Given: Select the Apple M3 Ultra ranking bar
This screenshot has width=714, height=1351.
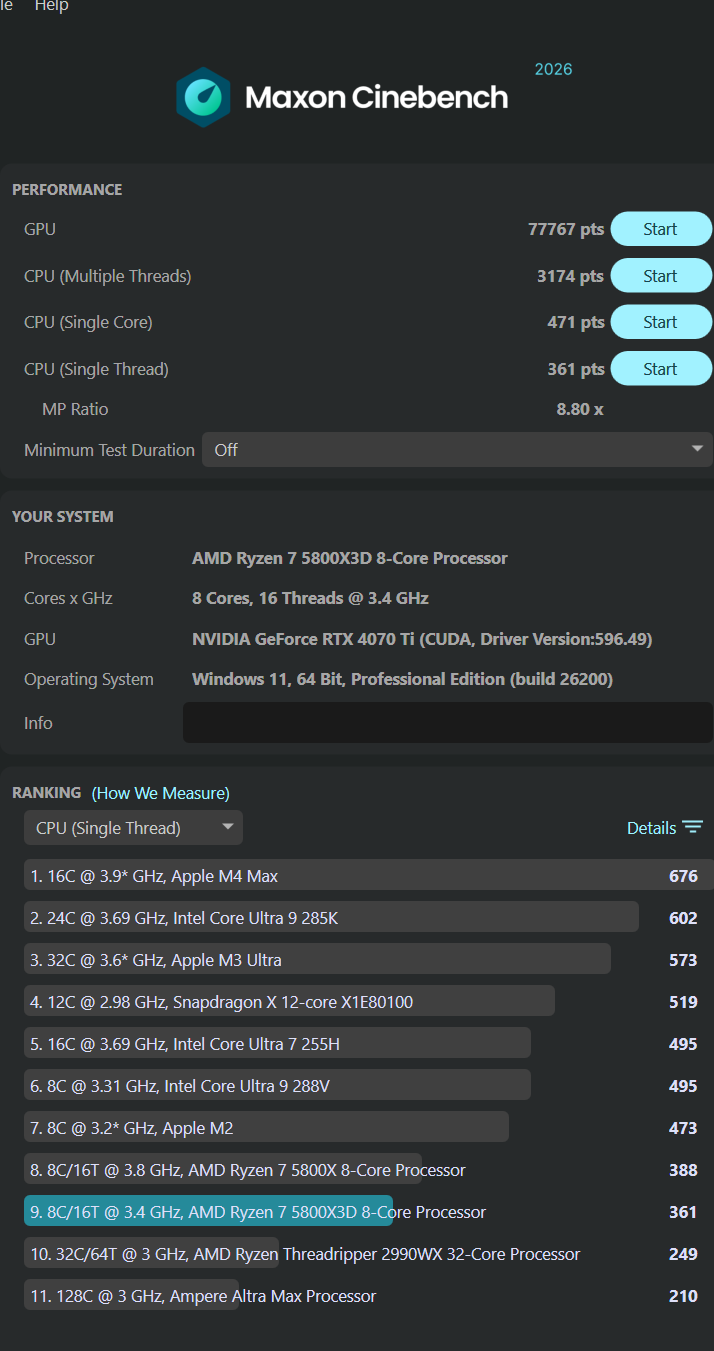Looking at the screenshot, I should pyautogui.click(x=317, y=960).
